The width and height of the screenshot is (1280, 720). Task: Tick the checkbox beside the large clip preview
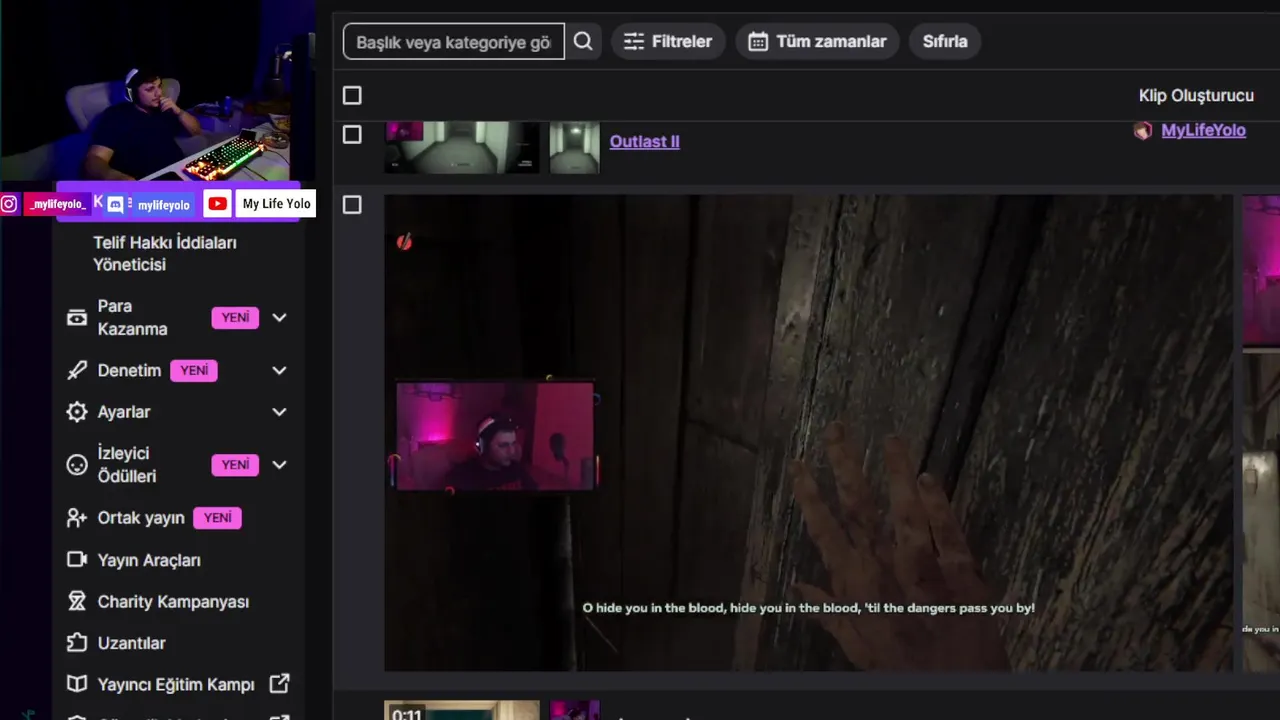point(352,204)
